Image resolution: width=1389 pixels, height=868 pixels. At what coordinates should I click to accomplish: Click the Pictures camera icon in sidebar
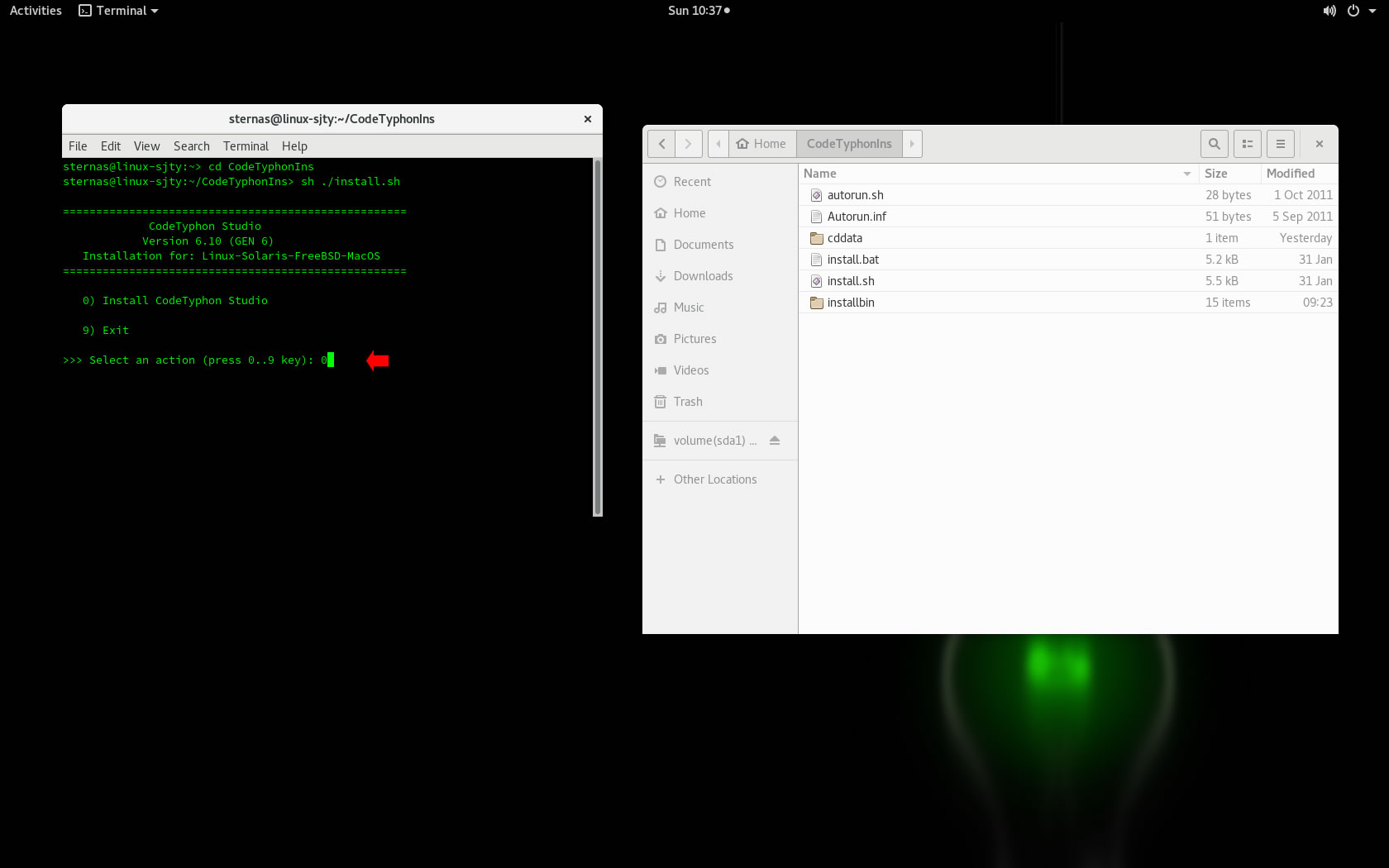[660, 339]
